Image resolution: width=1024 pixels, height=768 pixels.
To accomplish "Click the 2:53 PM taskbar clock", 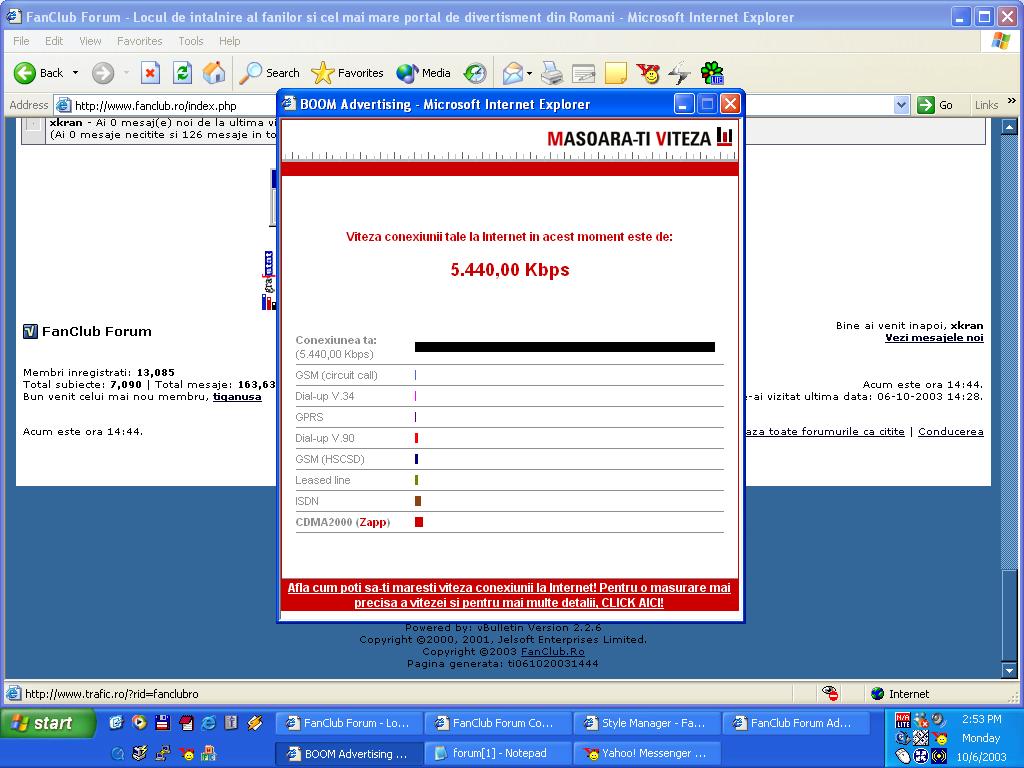I will pos(982,719).
